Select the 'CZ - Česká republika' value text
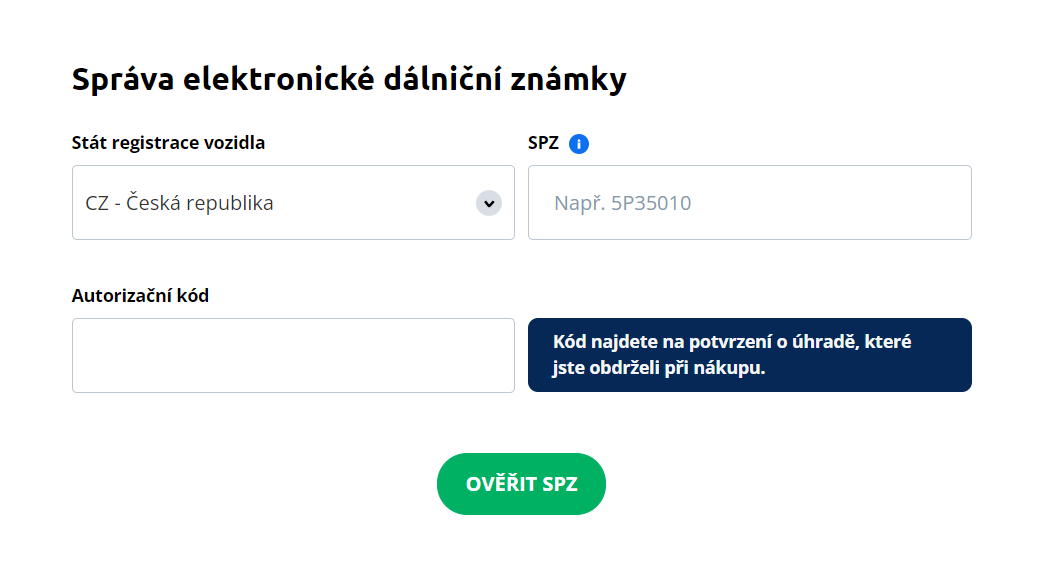This screenshot has height=581, width=1062. 180,204
